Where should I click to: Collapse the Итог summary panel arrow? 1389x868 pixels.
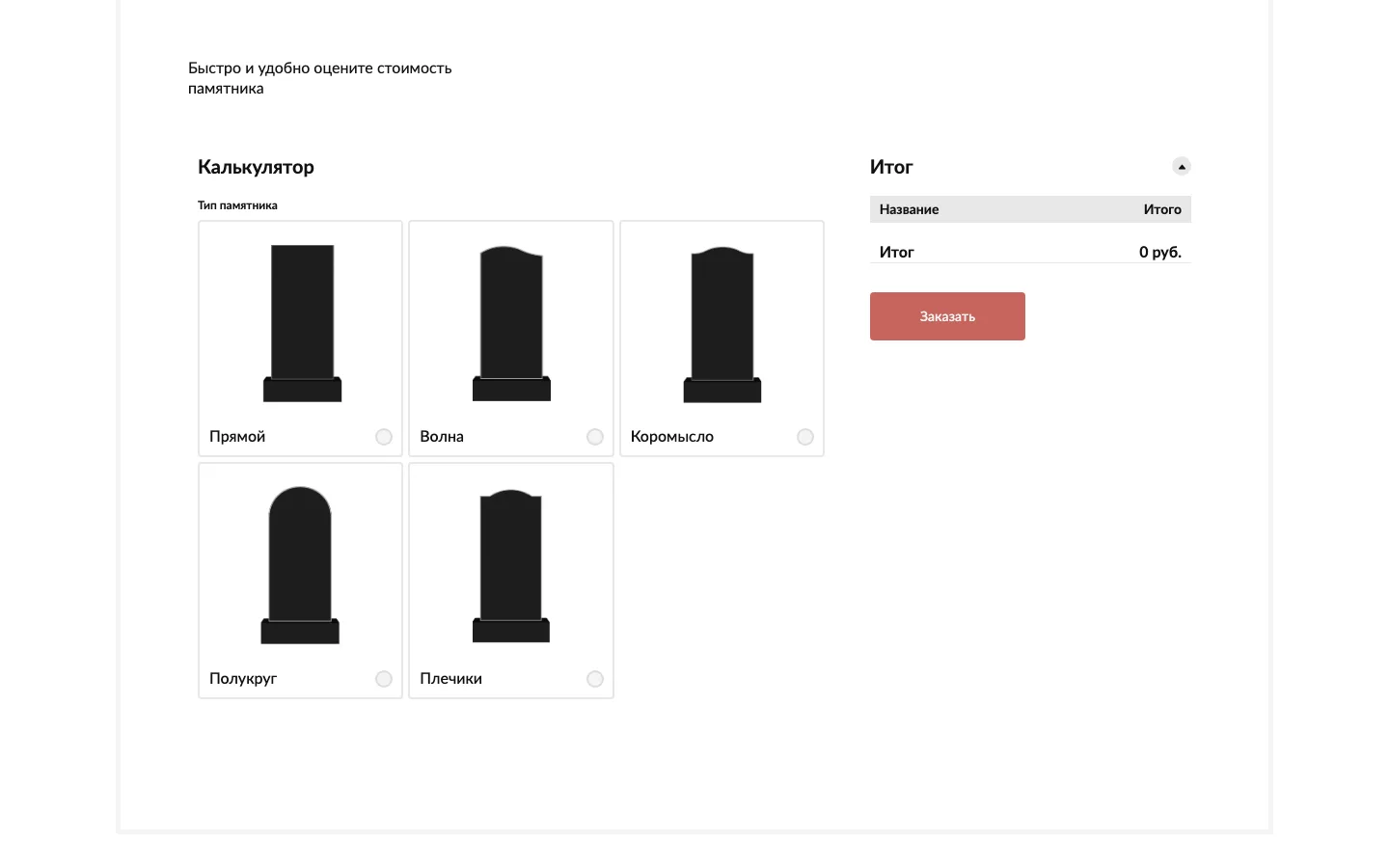pos(1182,166)
